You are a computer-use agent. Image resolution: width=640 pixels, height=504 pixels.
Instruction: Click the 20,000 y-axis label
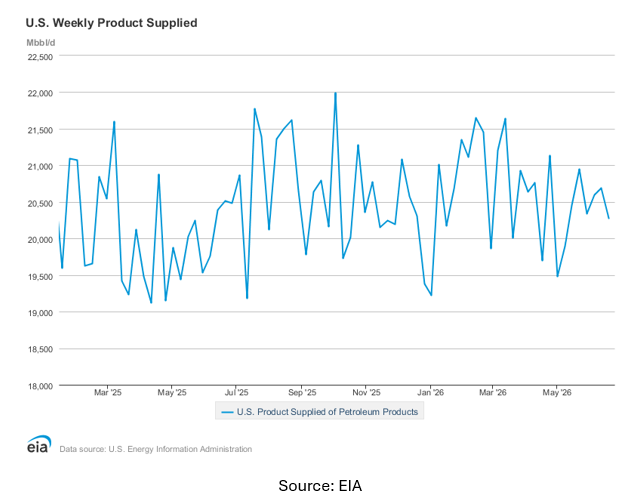point(40,240)
